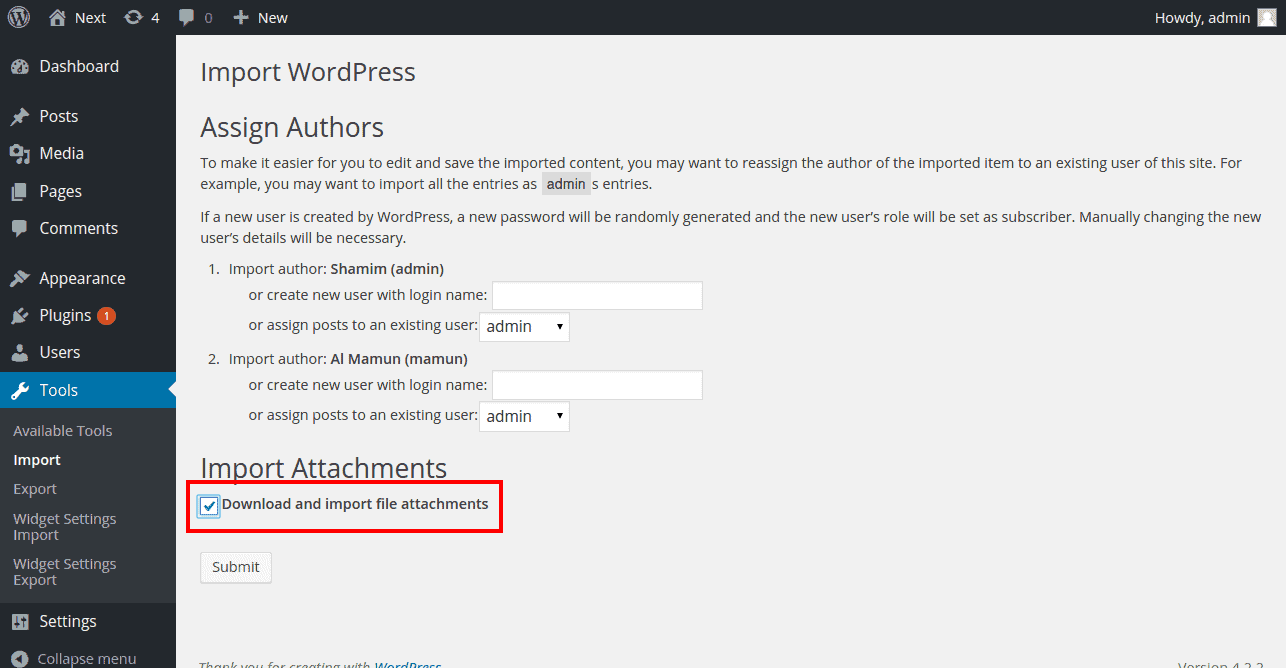
Task: Uncheck Download and import file attachments
Action: (x=208, y=506)
